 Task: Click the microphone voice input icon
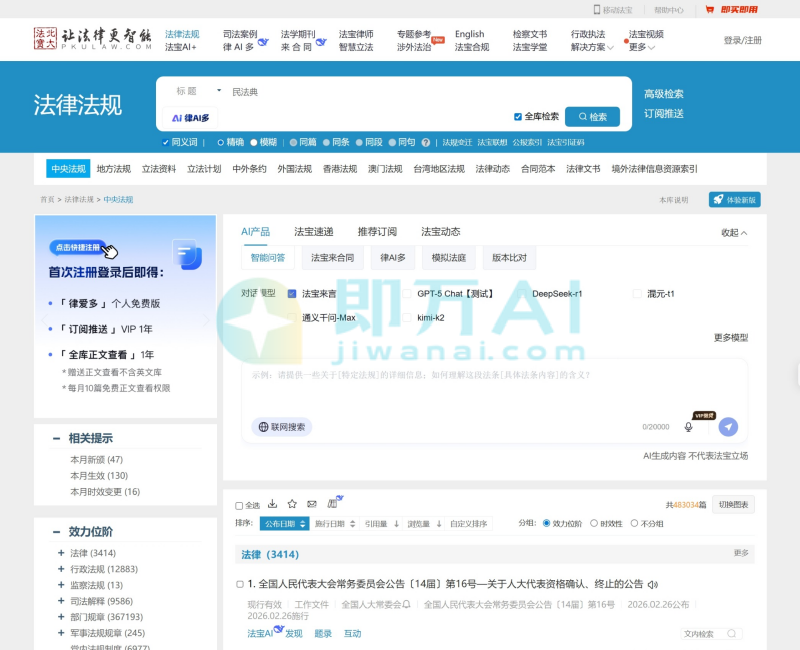click(x=688, y=427)
